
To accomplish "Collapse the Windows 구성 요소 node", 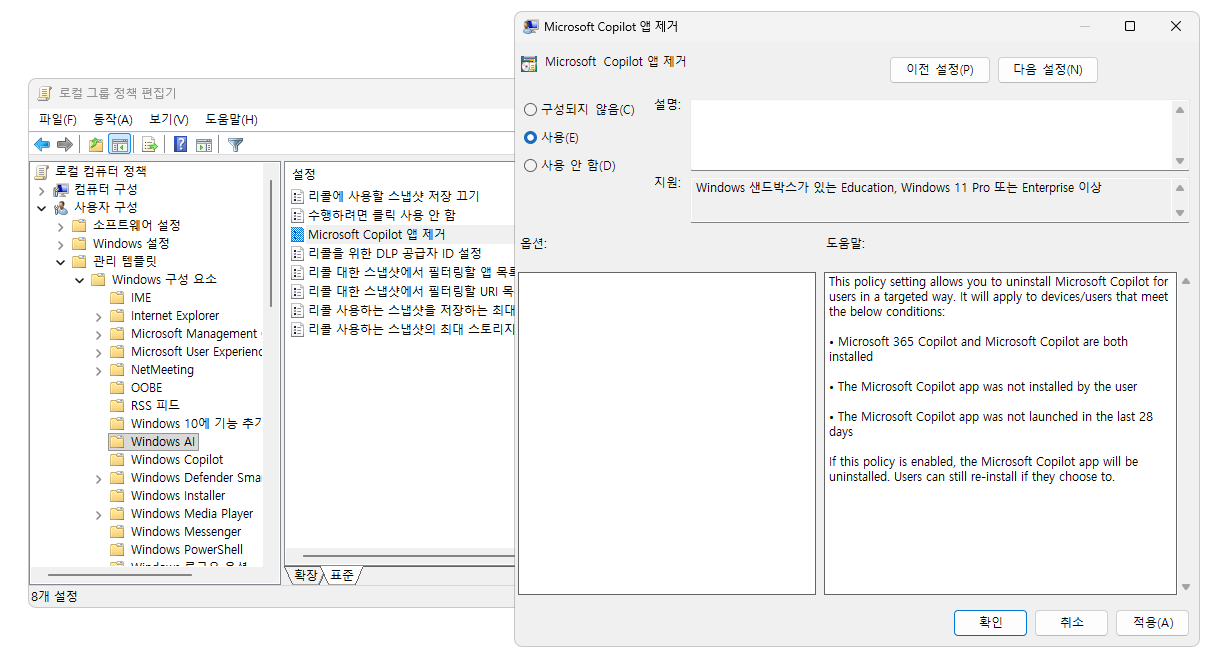I will click(x=79, y=280).
